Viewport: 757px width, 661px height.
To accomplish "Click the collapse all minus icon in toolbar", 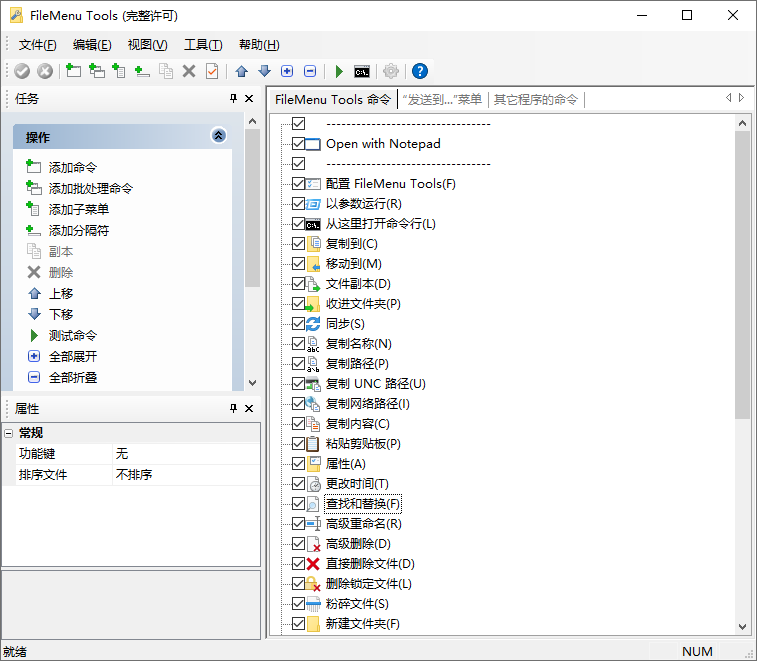I will tap(310, 71).
